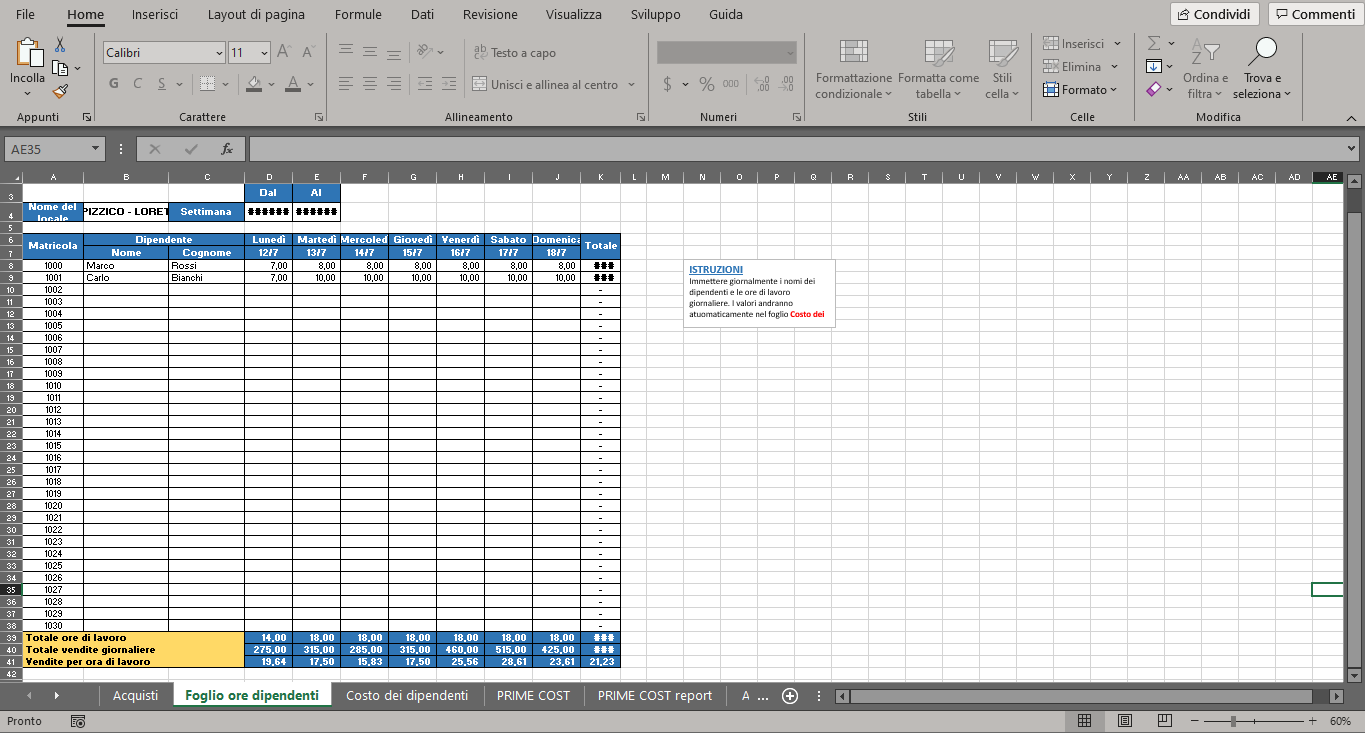Toggle bold G formatting
This screenshot has height=733, width=1365.
(x=114, y=84)
